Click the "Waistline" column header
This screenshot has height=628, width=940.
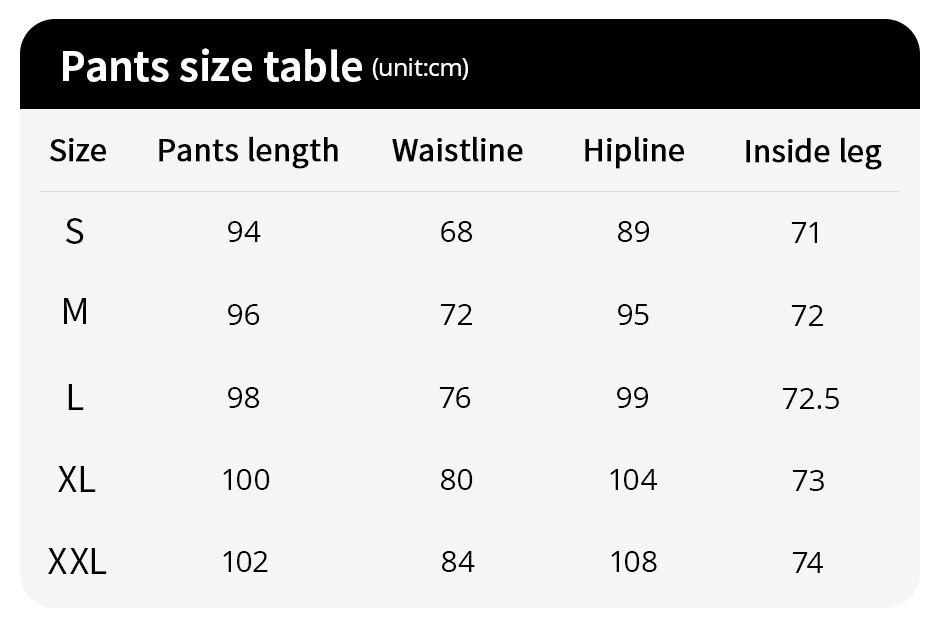457,151
